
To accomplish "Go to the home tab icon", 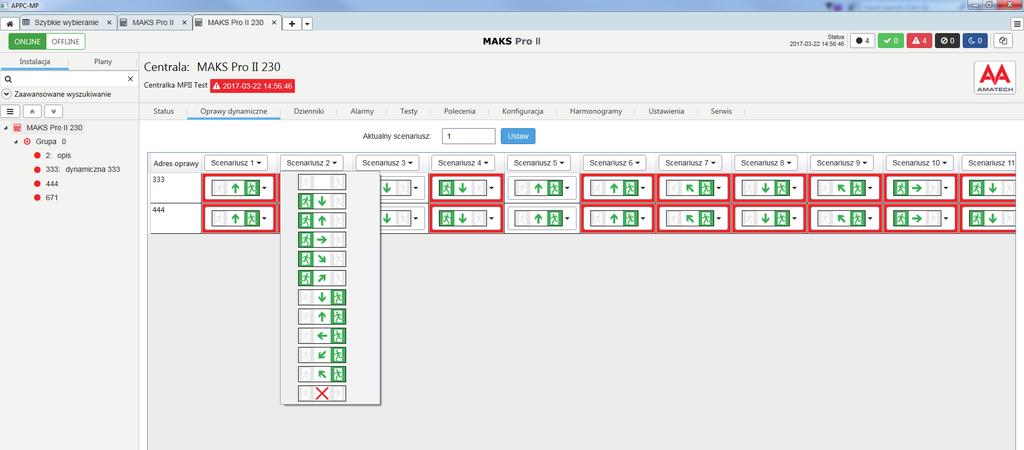I will point(10,23).
